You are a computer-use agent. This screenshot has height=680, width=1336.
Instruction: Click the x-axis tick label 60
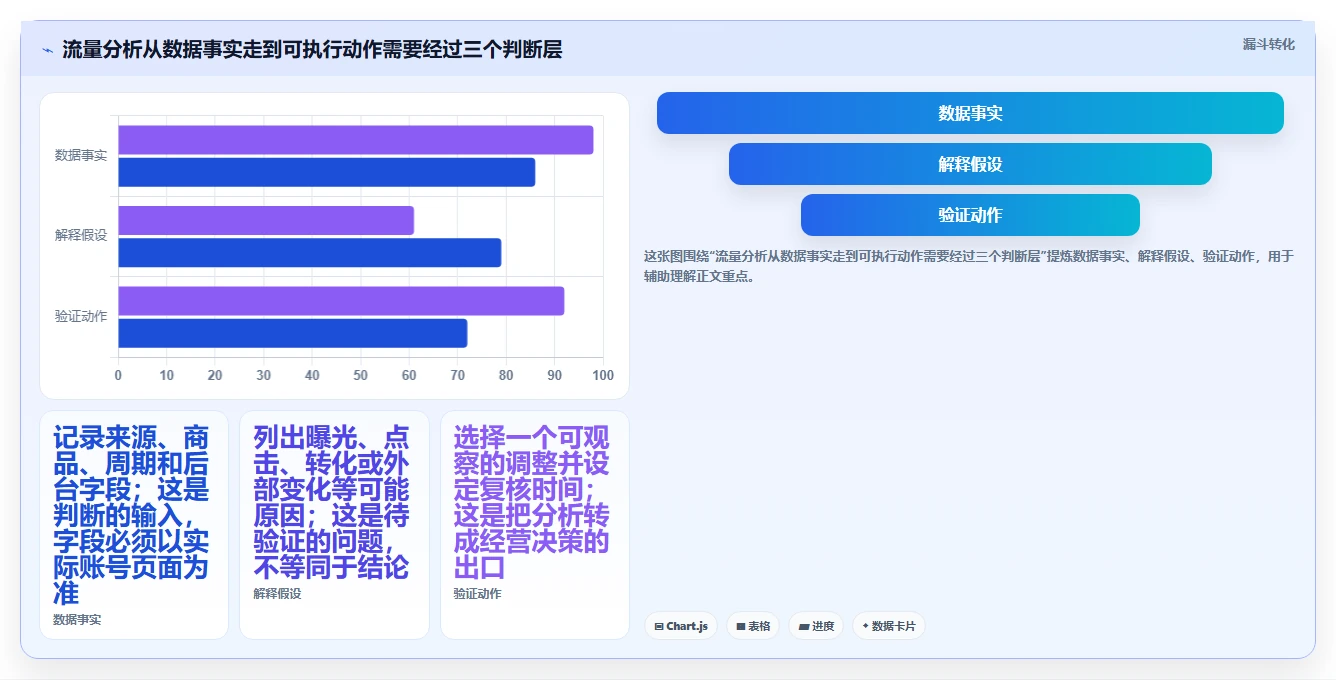(409, 375)
